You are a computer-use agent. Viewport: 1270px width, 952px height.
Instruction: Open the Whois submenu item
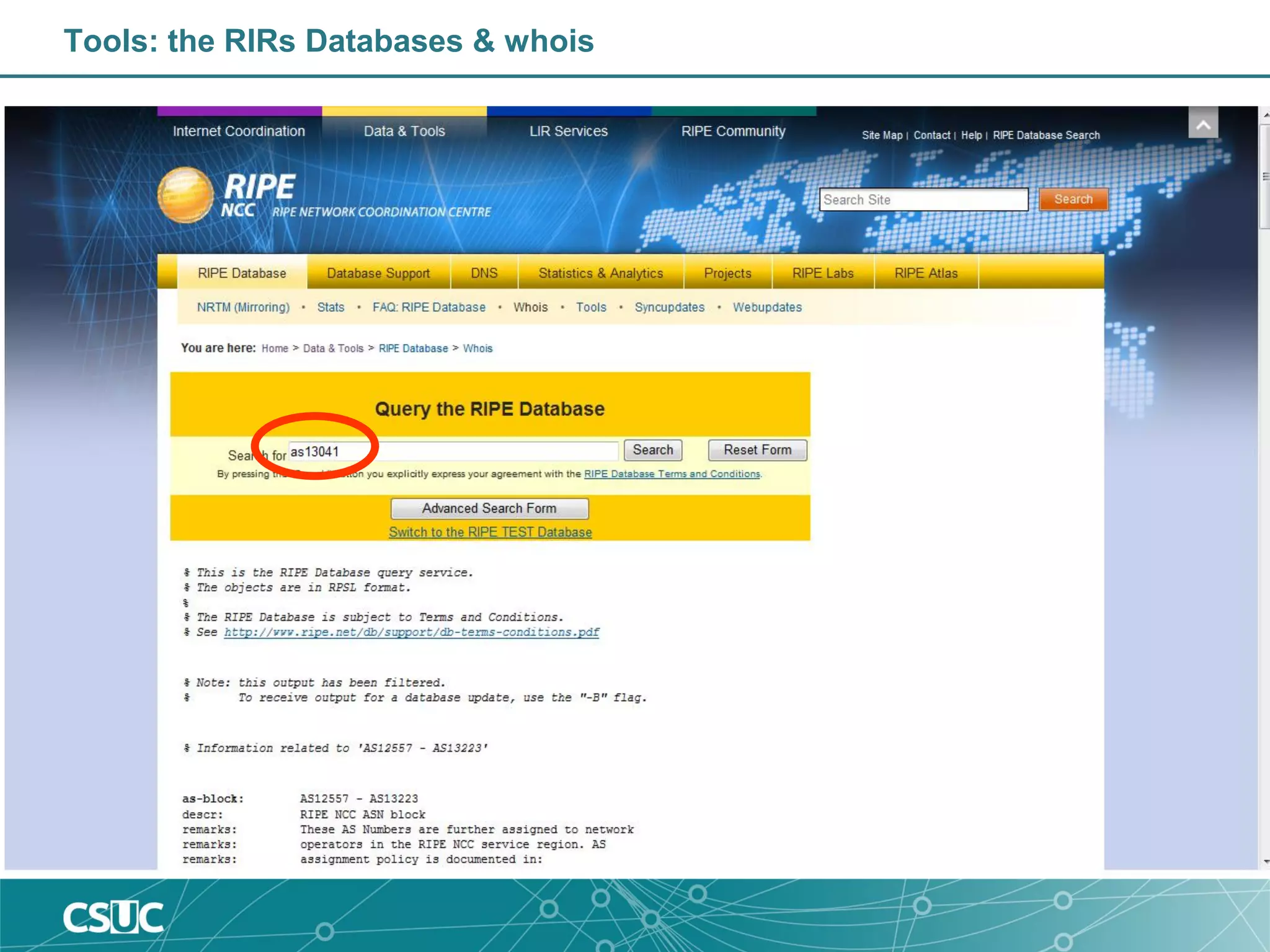tap(530, 307)
